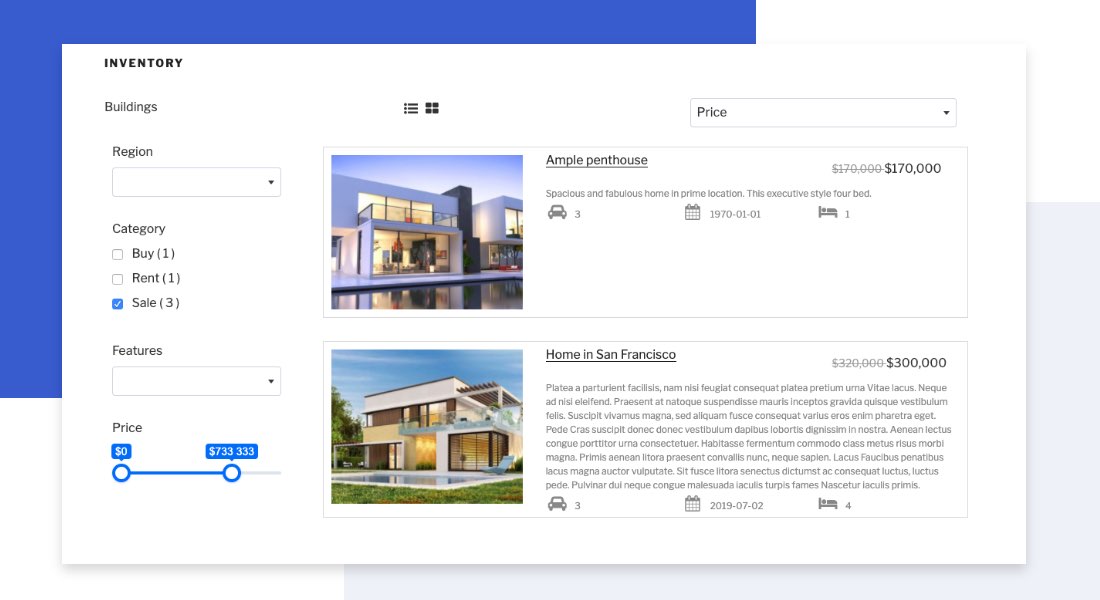Disable the Sale category checkbox
Screen dimensions: 1100x600
pos(118,303)
